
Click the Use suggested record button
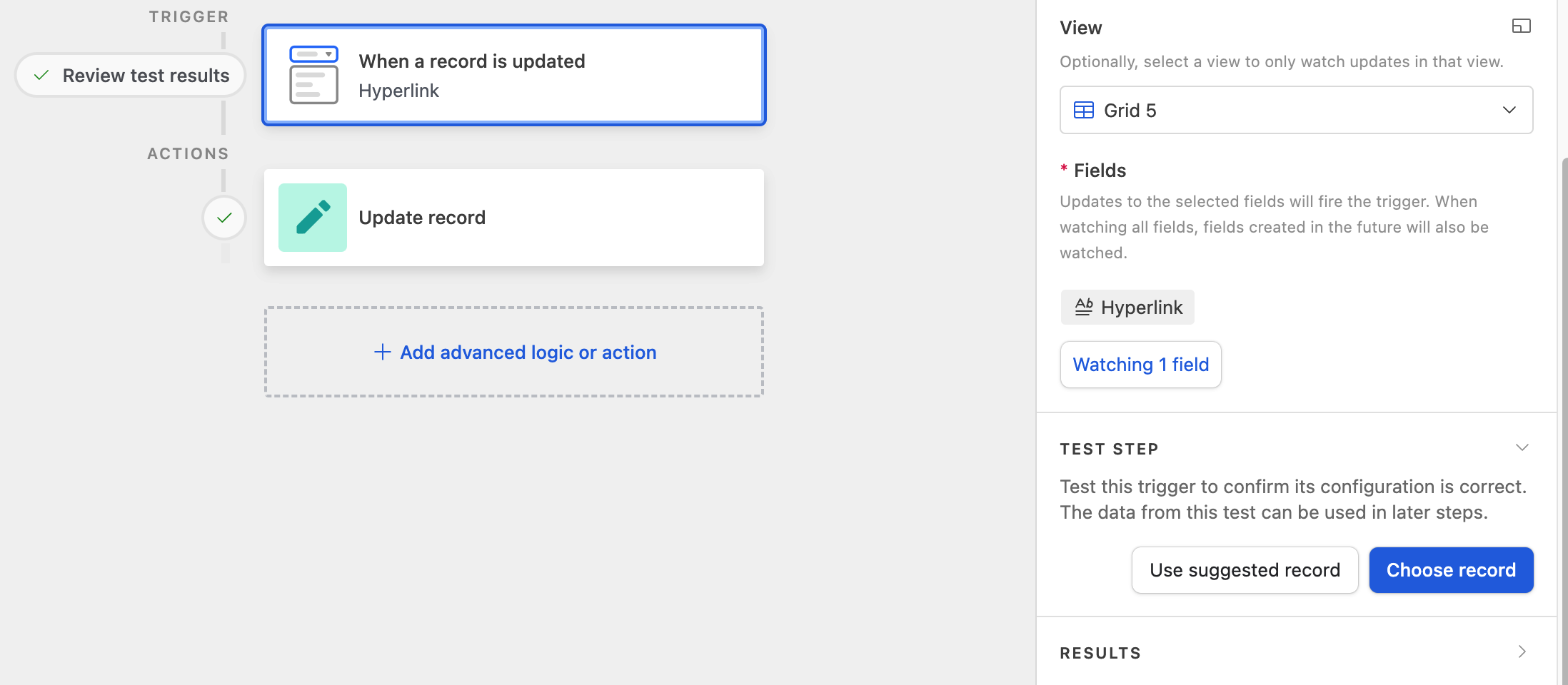(x=1245, y=570)
